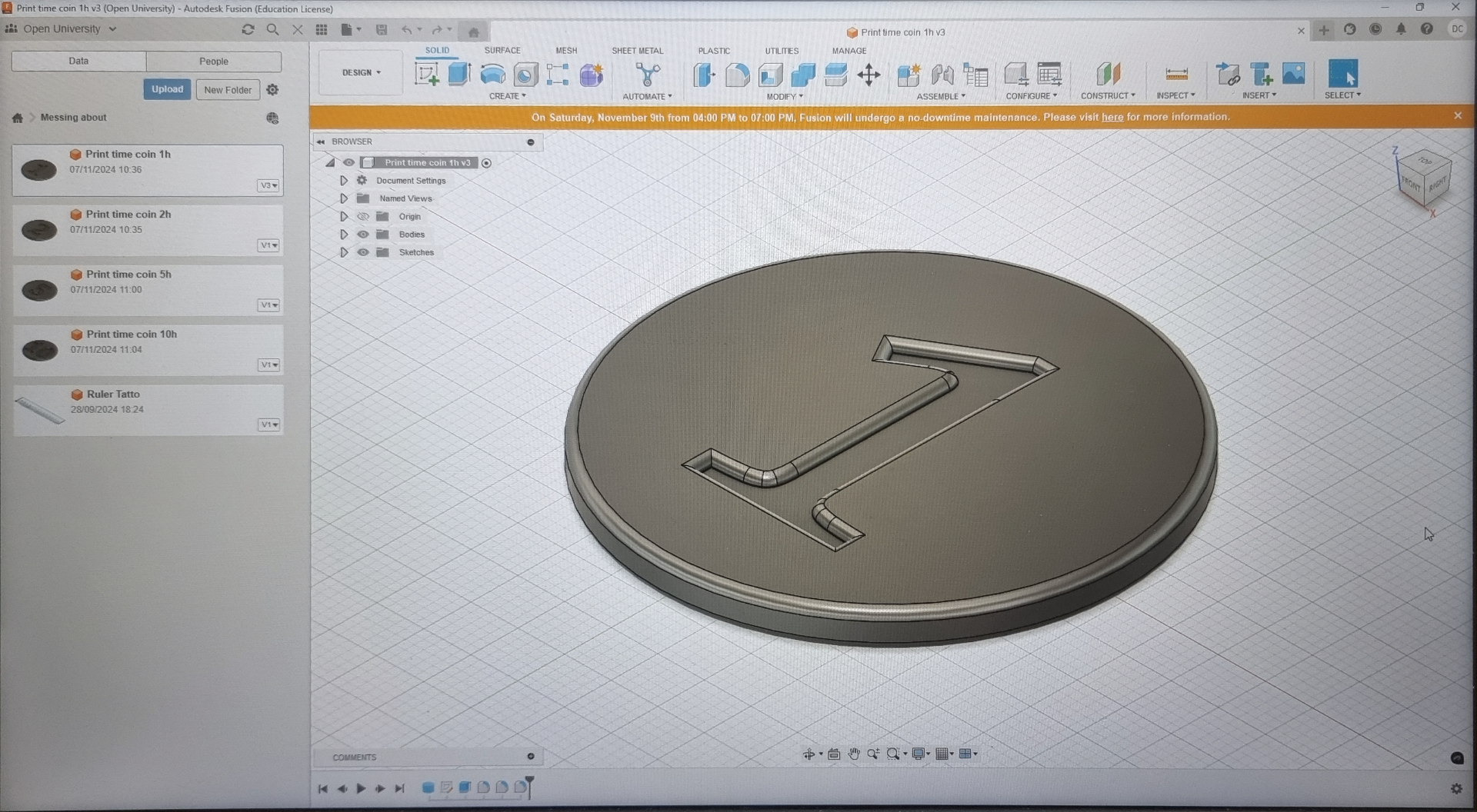Expand Named Views node
1477x812 pixels.
point(344,198)
